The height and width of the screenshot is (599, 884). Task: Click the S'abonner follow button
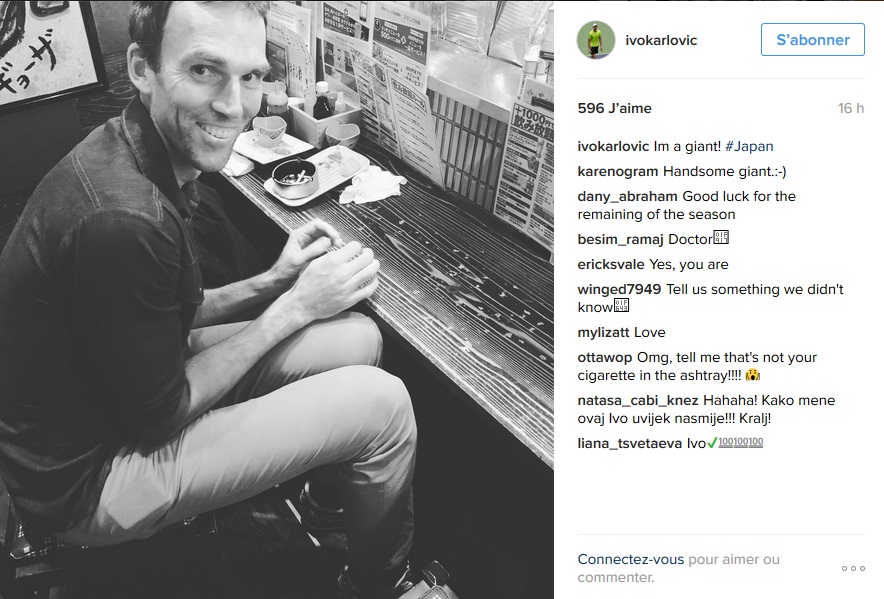[x=812, y=39]
